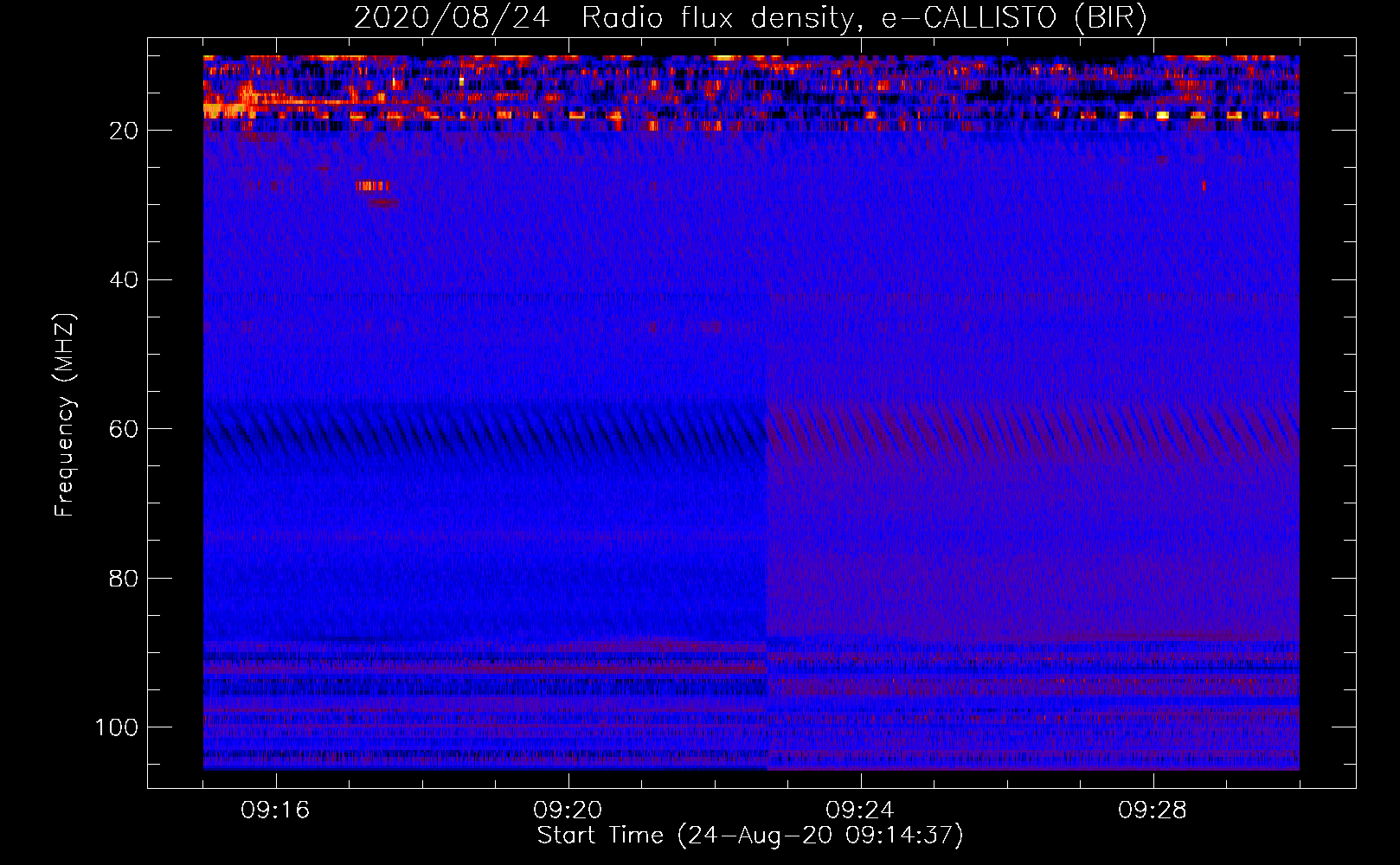This screenshot has height=865, width=1400.
Task: Click the 100 MHz frequency tick label
Action: tap(117, 727)
